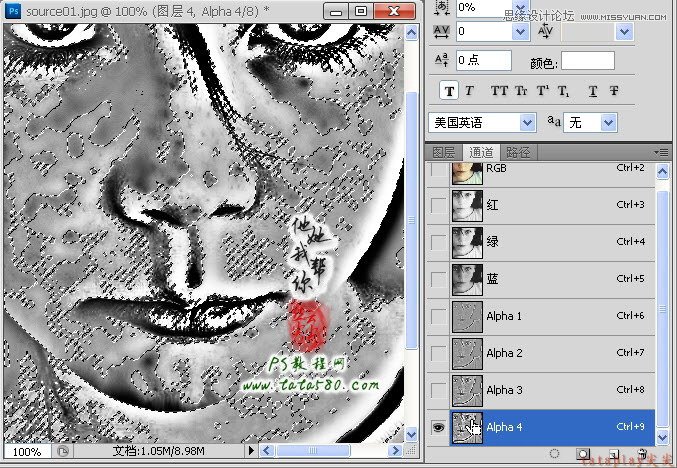
Task: Open the anti-aliasing 无 dropdown
Action: click(x=608, y=123)
